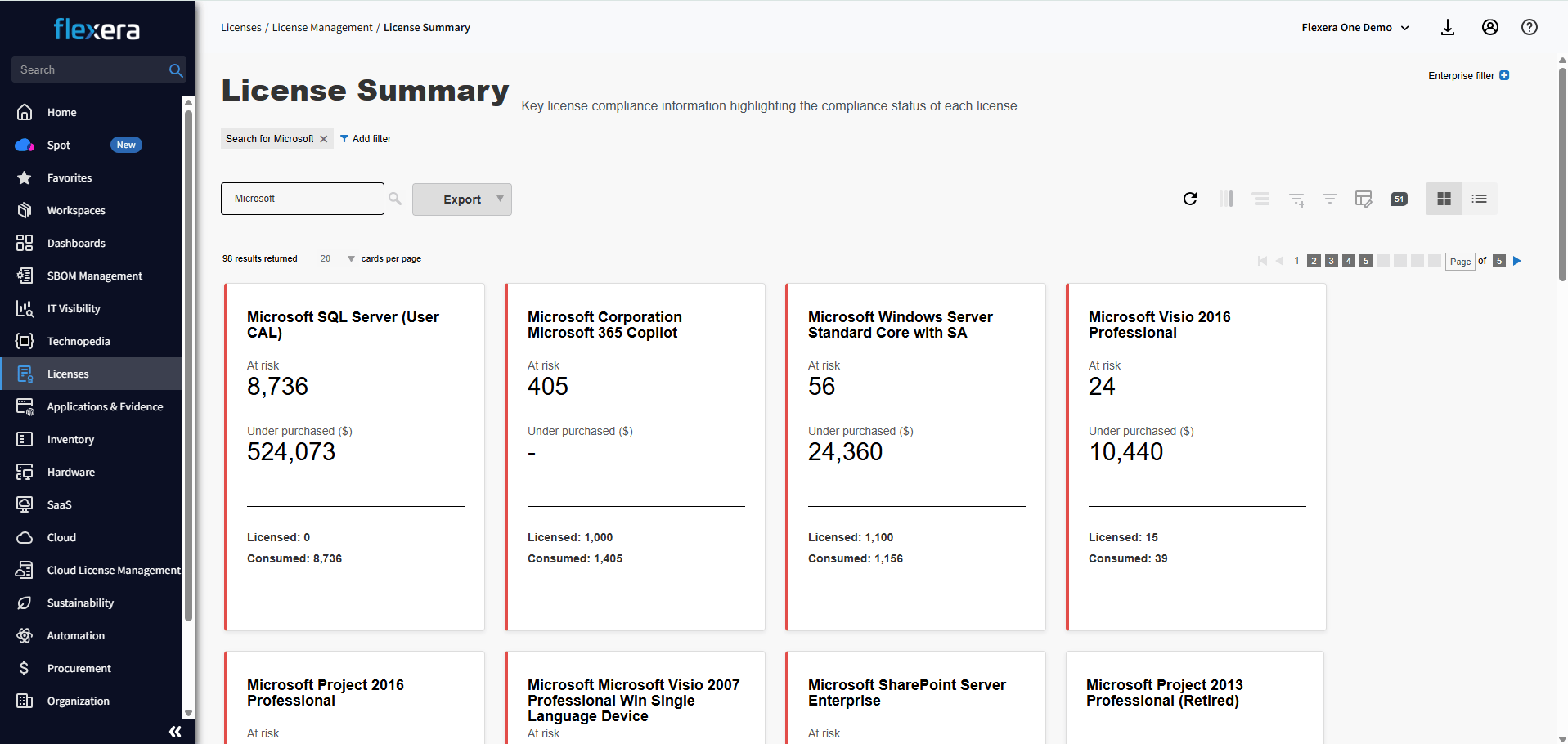Screen dimensions: 1568x744
Task: Click the column chooser icon
Action: point(1226,199)
